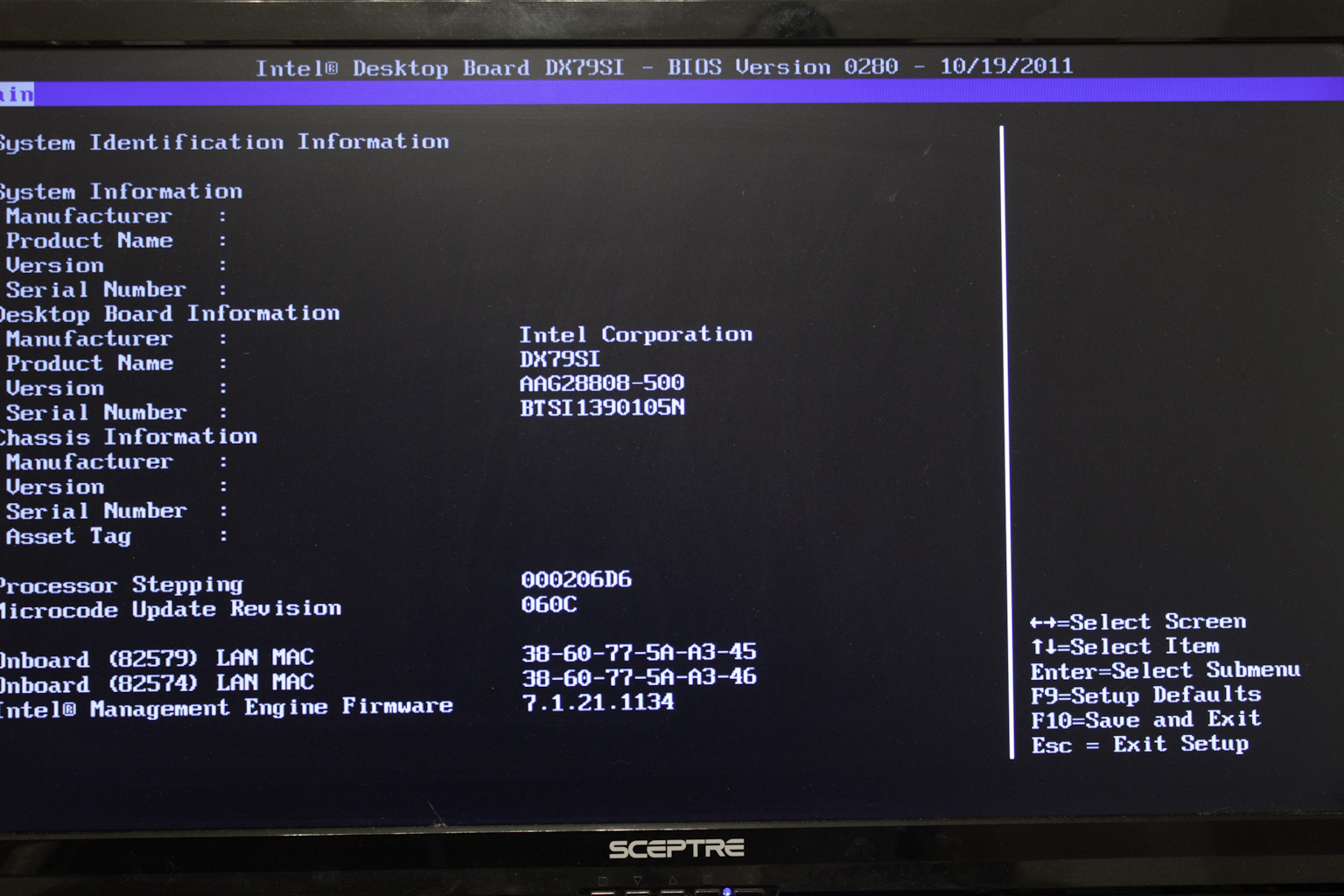Click Esc = Exit Setup hint
Screen dimensions: 1344x896
(1140, 745)
